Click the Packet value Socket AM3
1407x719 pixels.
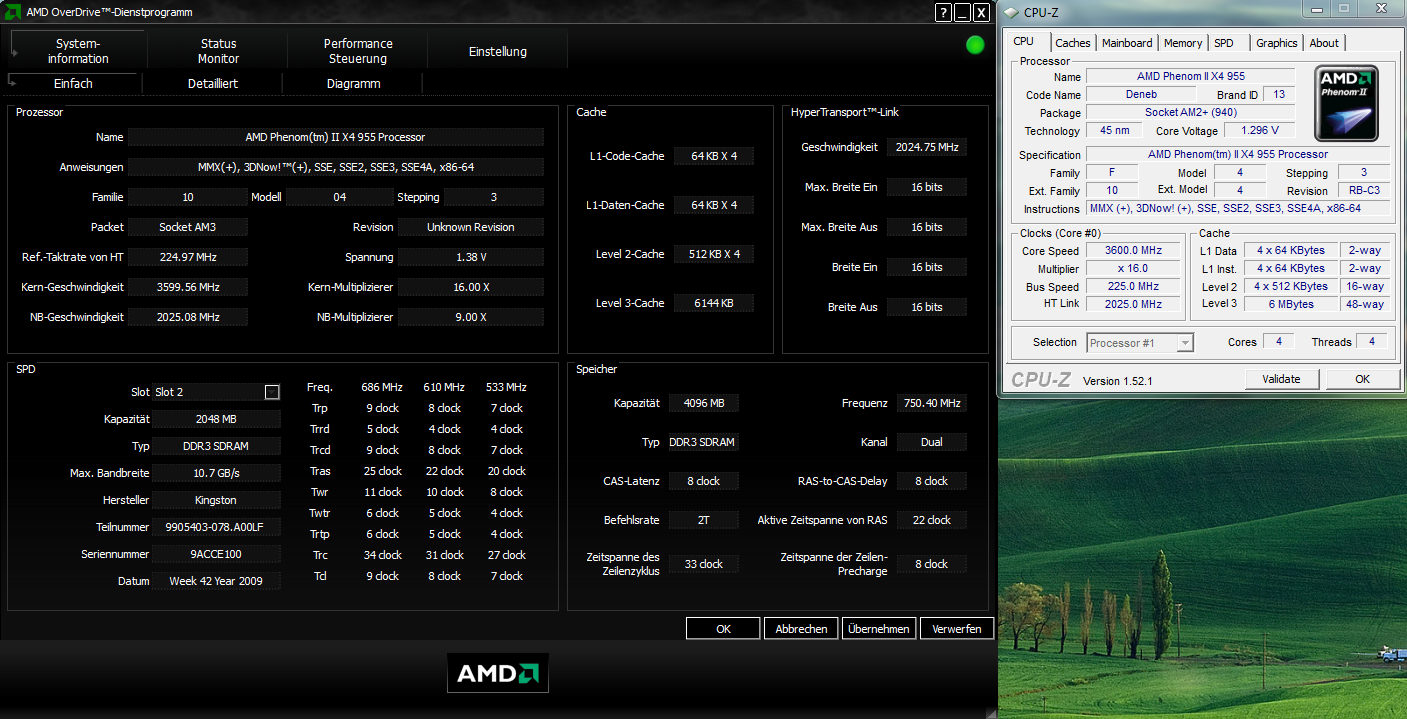(x=188, y=227)
